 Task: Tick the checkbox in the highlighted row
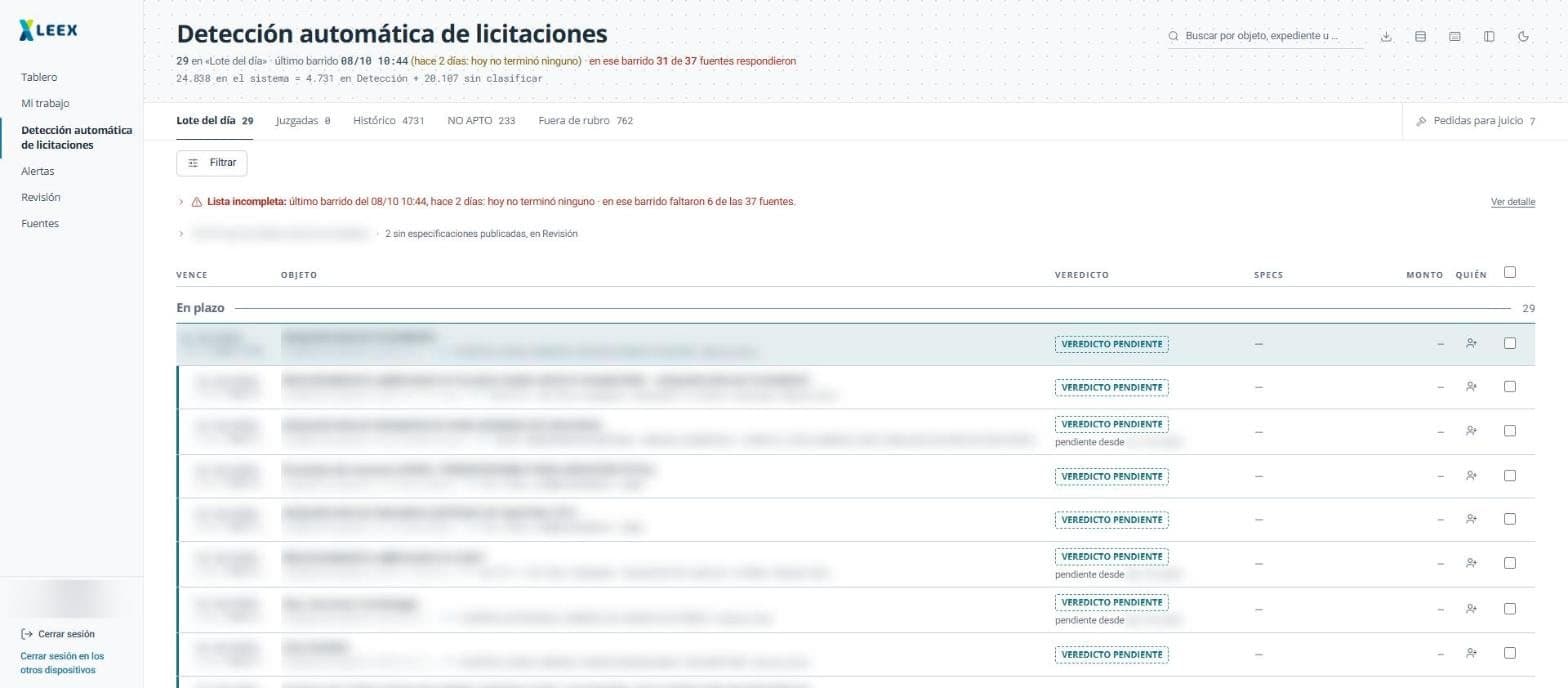1510,343
